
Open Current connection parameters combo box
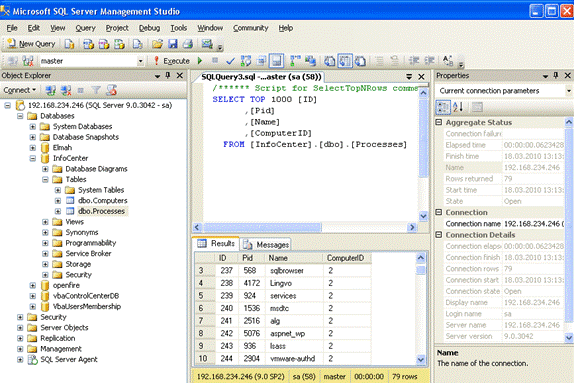(x=503, y=91)
